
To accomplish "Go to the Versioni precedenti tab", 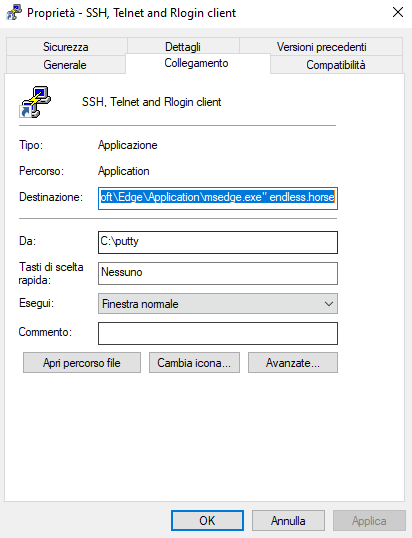I will pyautogui.click(x=321, y=47).
